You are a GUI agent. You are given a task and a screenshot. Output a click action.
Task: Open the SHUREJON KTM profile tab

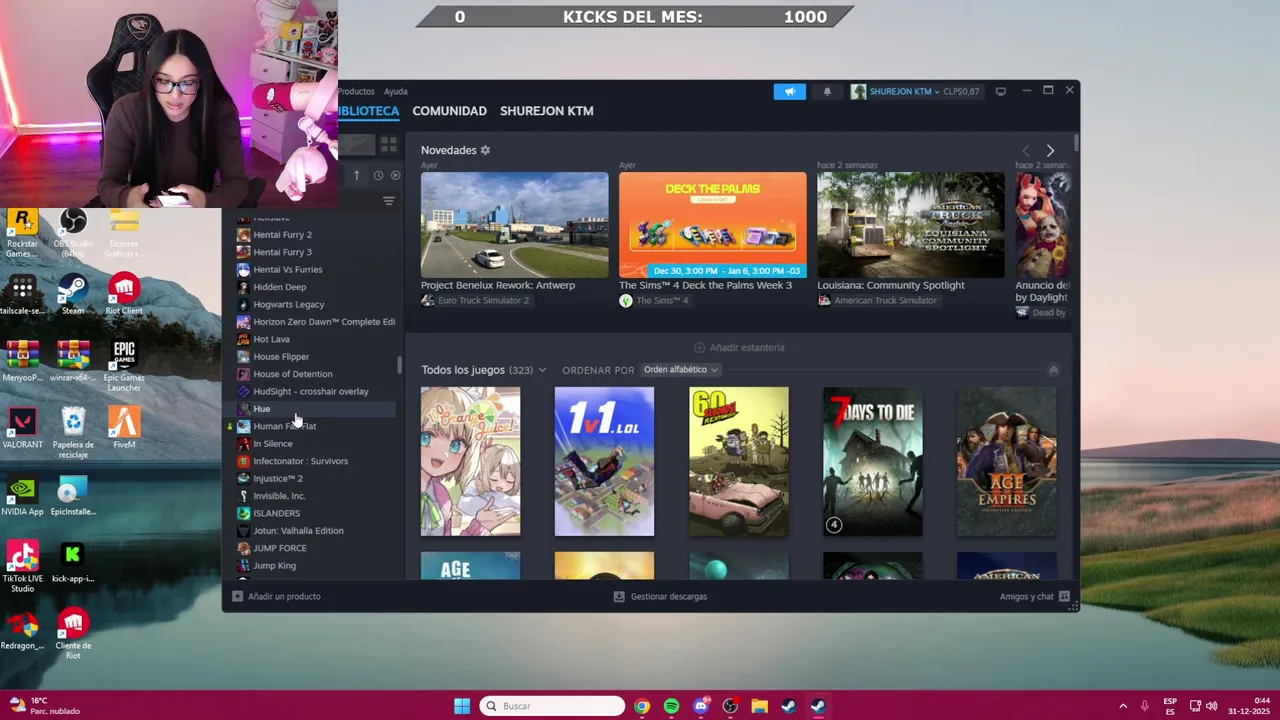coord(547,111)
